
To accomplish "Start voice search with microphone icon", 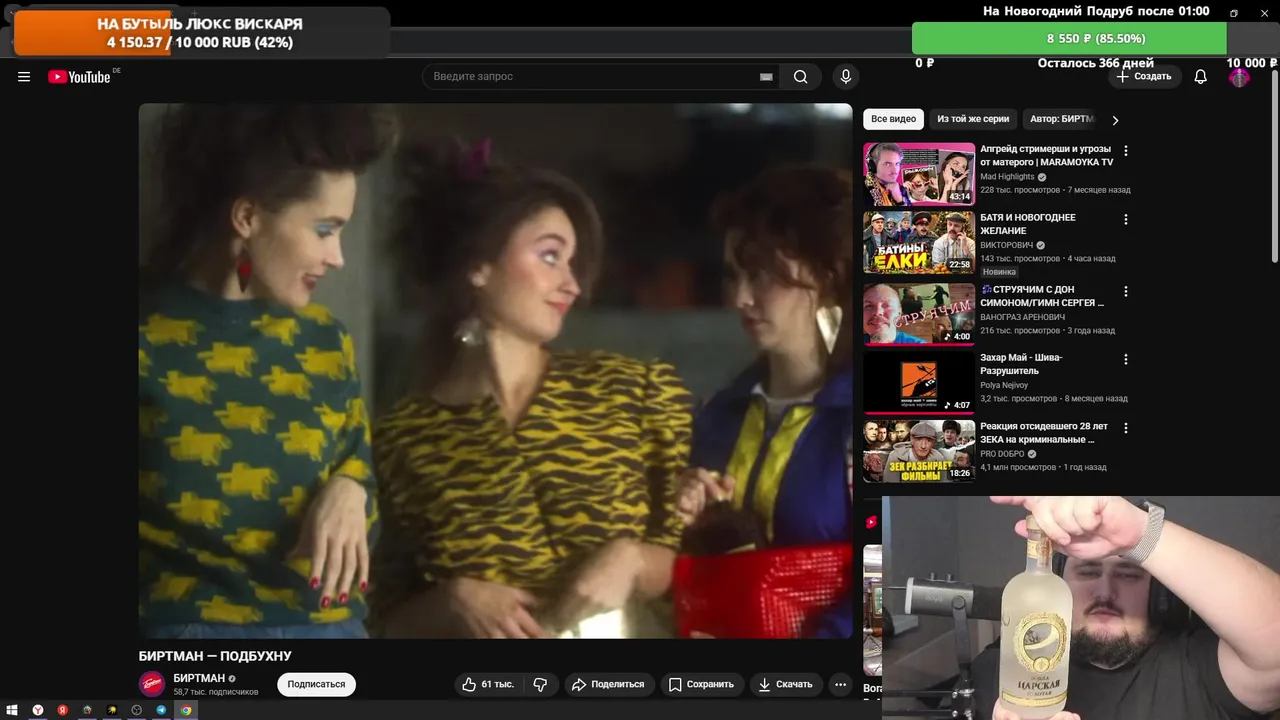I will tap(846, 77).
